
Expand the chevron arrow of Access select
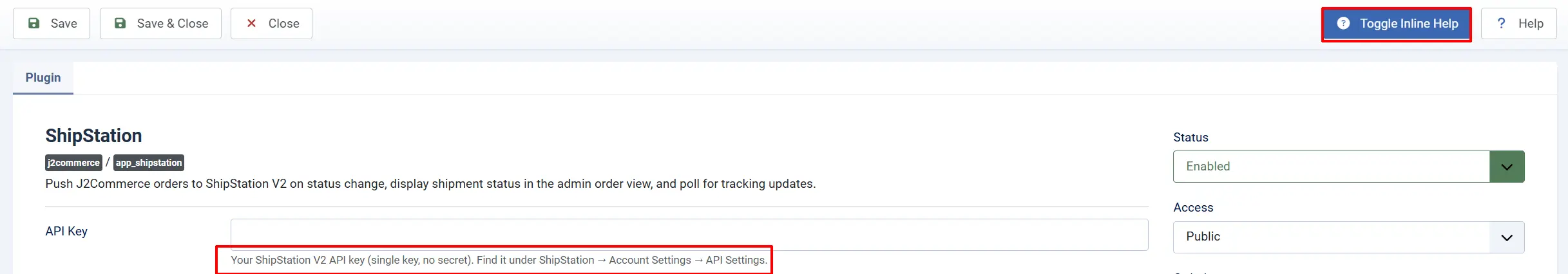pyautogui.click(x=1507, y=237)
